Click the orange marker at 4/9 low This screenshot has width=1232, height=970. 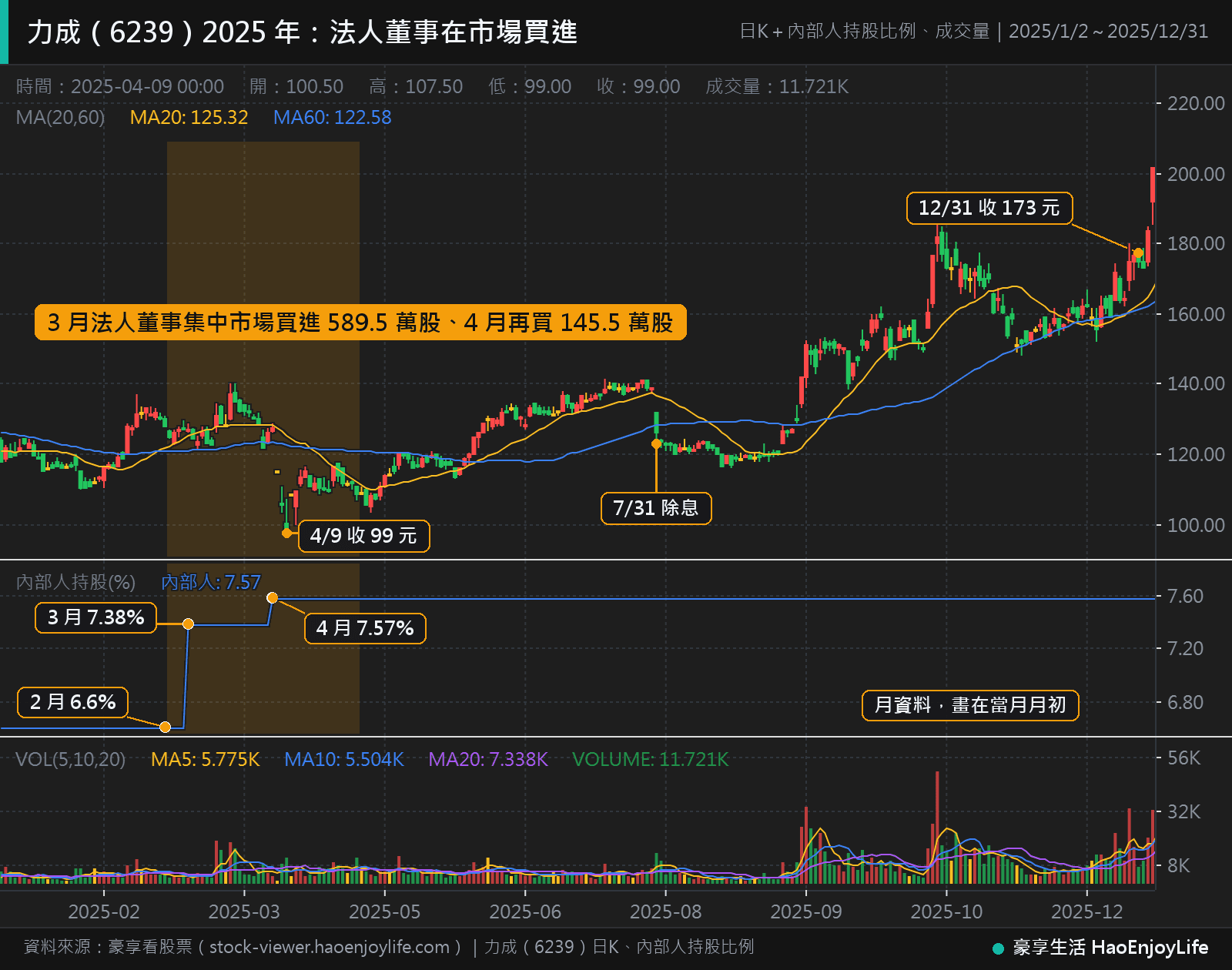(286, 533)
